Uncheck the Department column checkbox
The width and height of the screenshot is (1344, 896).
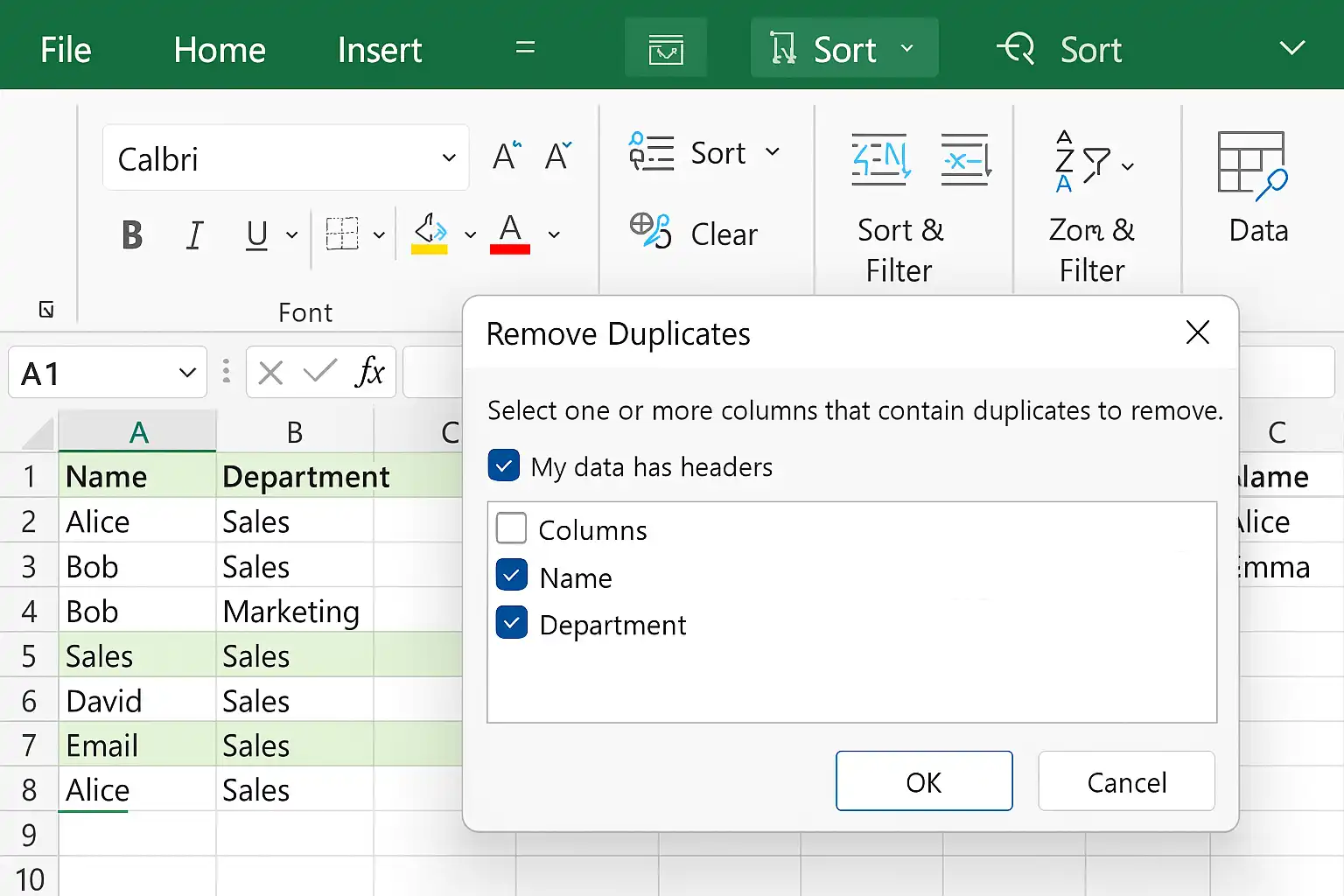[x=511, y=623]
